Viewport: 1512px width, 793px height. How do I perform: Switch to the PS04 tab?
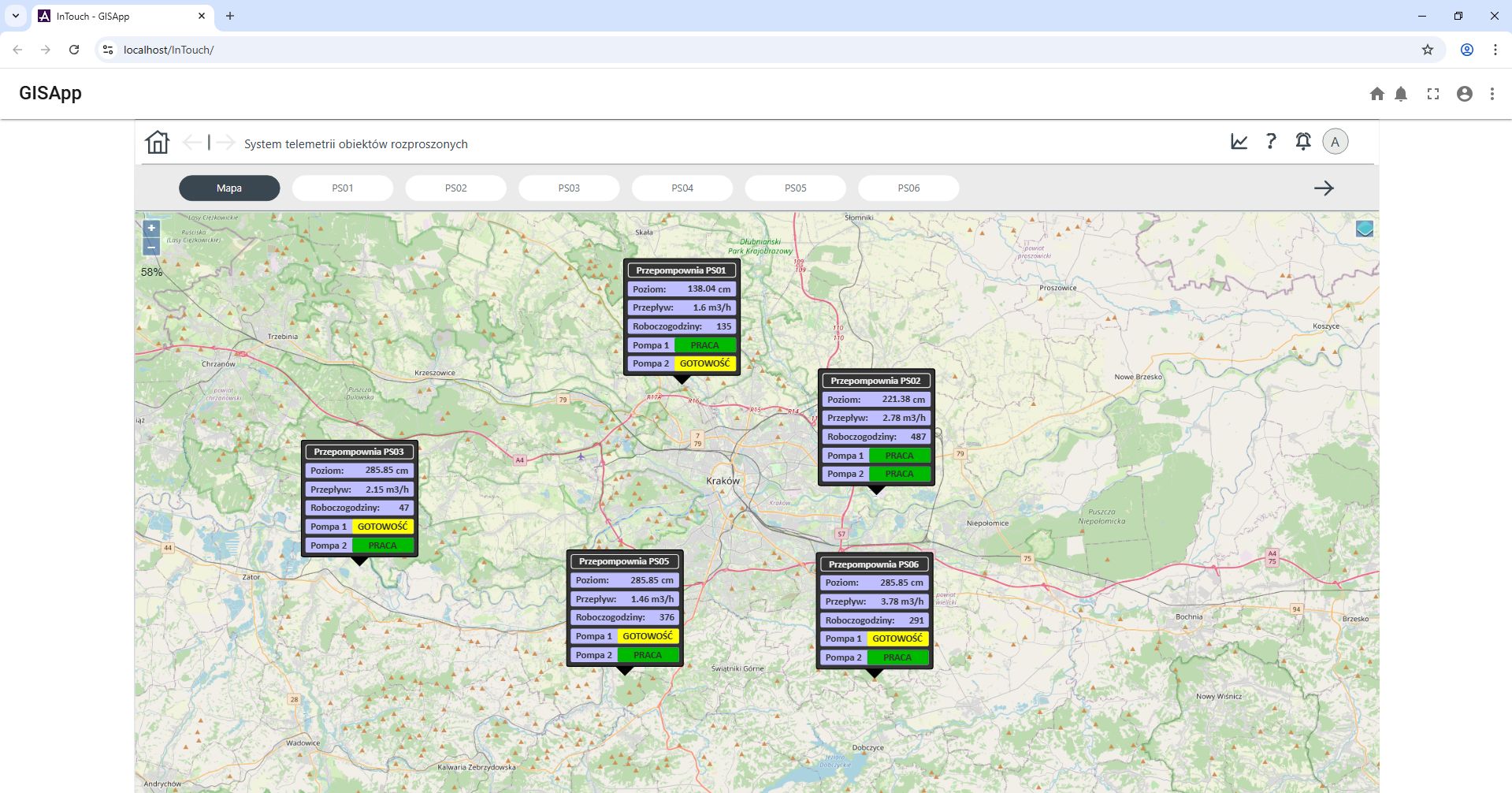coord(682,188)
